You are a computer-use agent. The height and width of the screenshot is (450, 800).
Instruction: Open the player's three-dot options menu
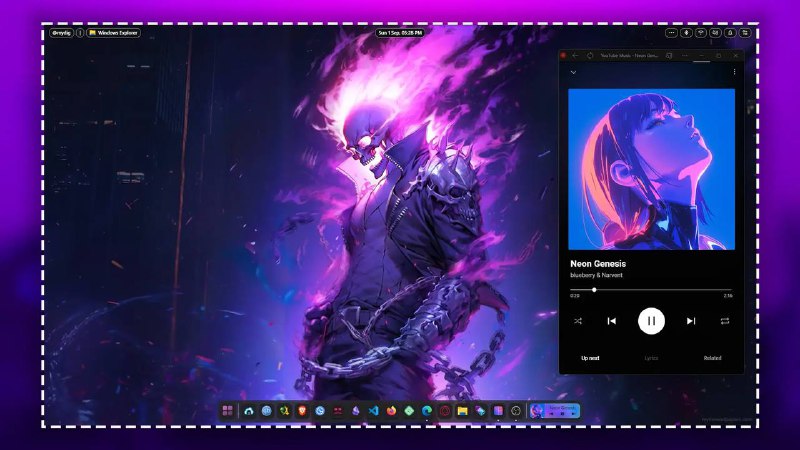(734, 72)
